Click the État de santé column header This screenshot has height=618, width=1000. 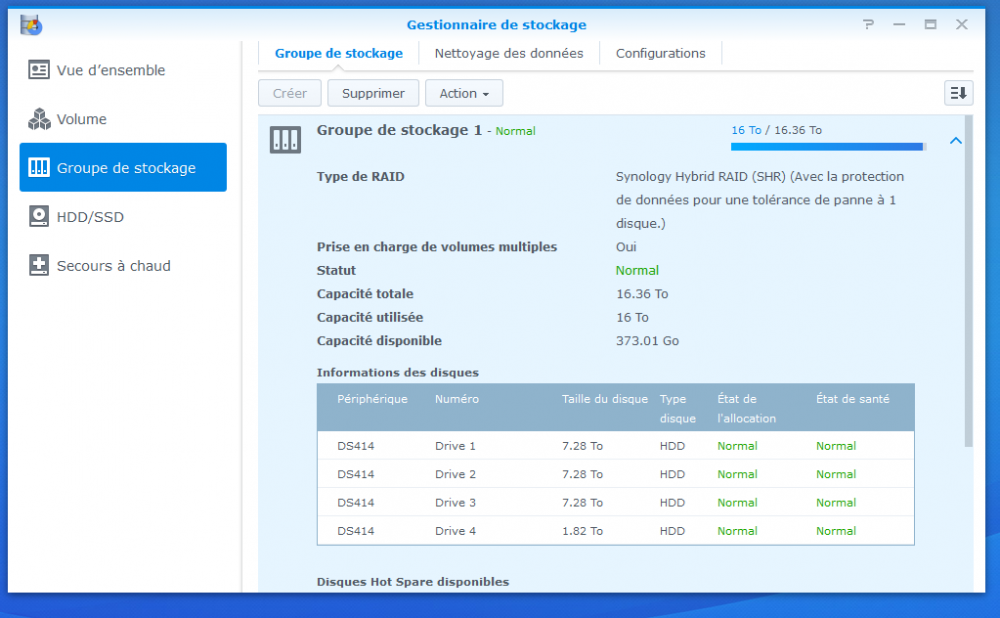click(x=853, y=399)
